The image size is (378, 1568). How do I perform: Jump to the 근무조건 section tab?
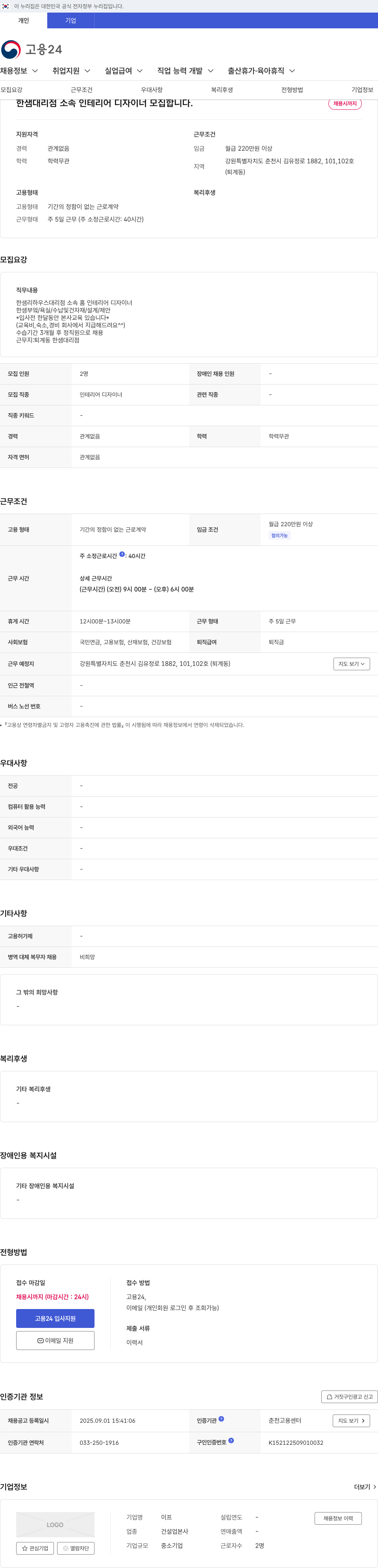[82, 90]
